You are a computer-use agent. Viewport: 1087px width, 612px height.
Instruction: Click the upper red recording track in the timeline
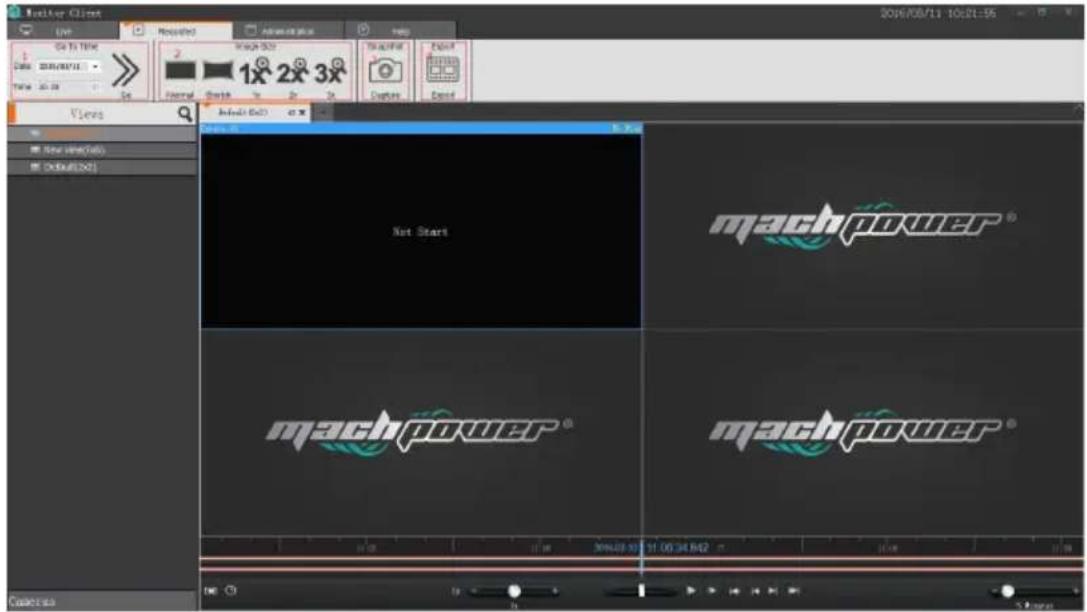pyautogui.click(x=641, y=559)
